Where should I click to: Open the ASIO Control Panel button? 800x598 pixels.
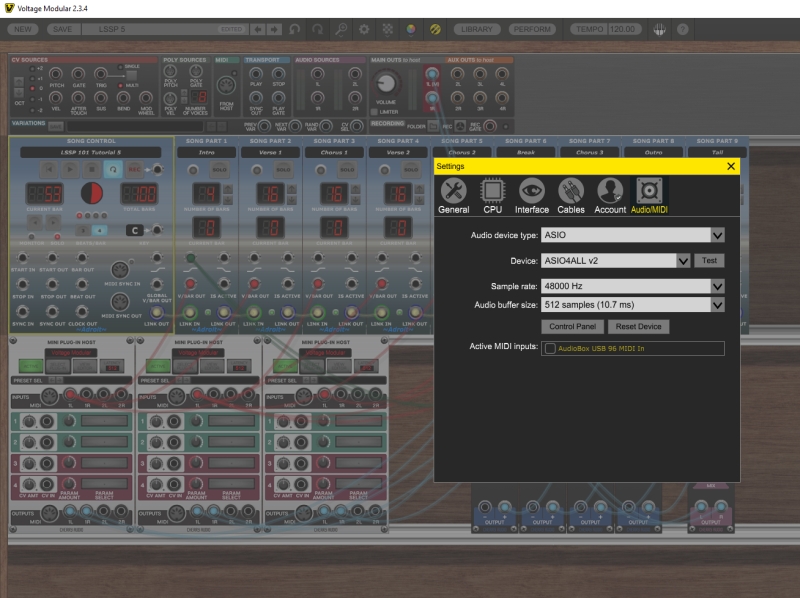click(x=572, y=327)
